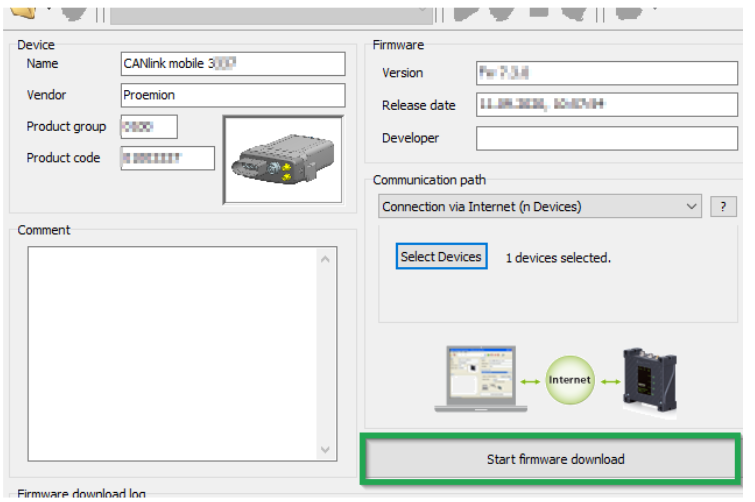Click the Product code field
Image resolution: width=755 pixels, height=502 pixels.
pos(167,158)
